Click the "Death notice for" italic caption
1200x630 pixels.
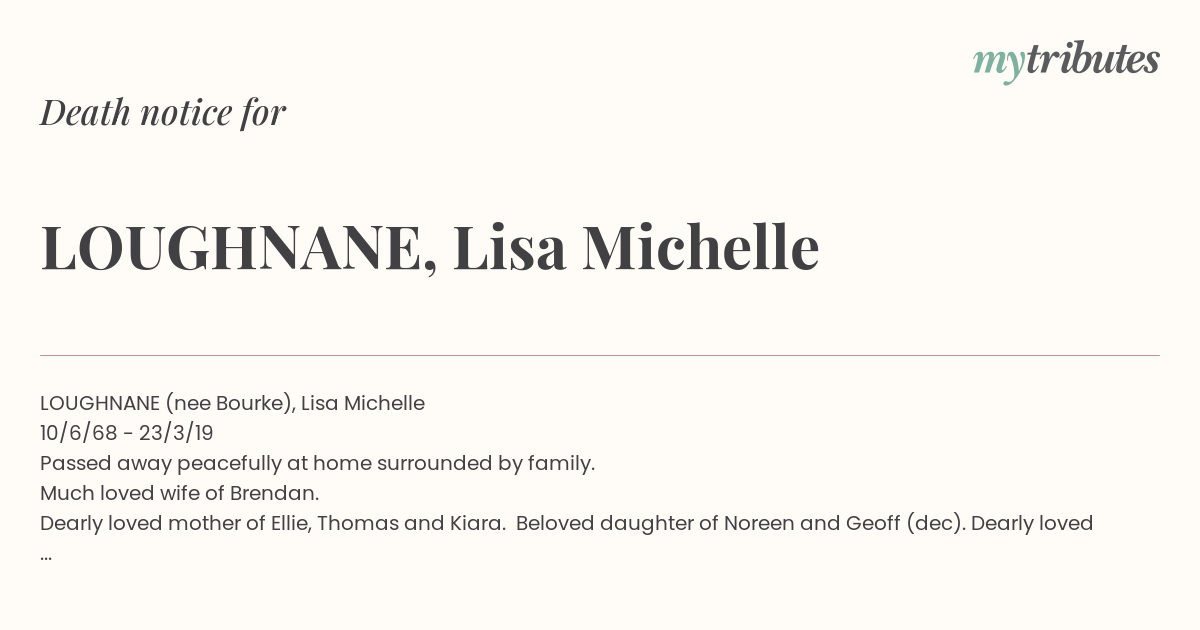click(x=163, y=113)
